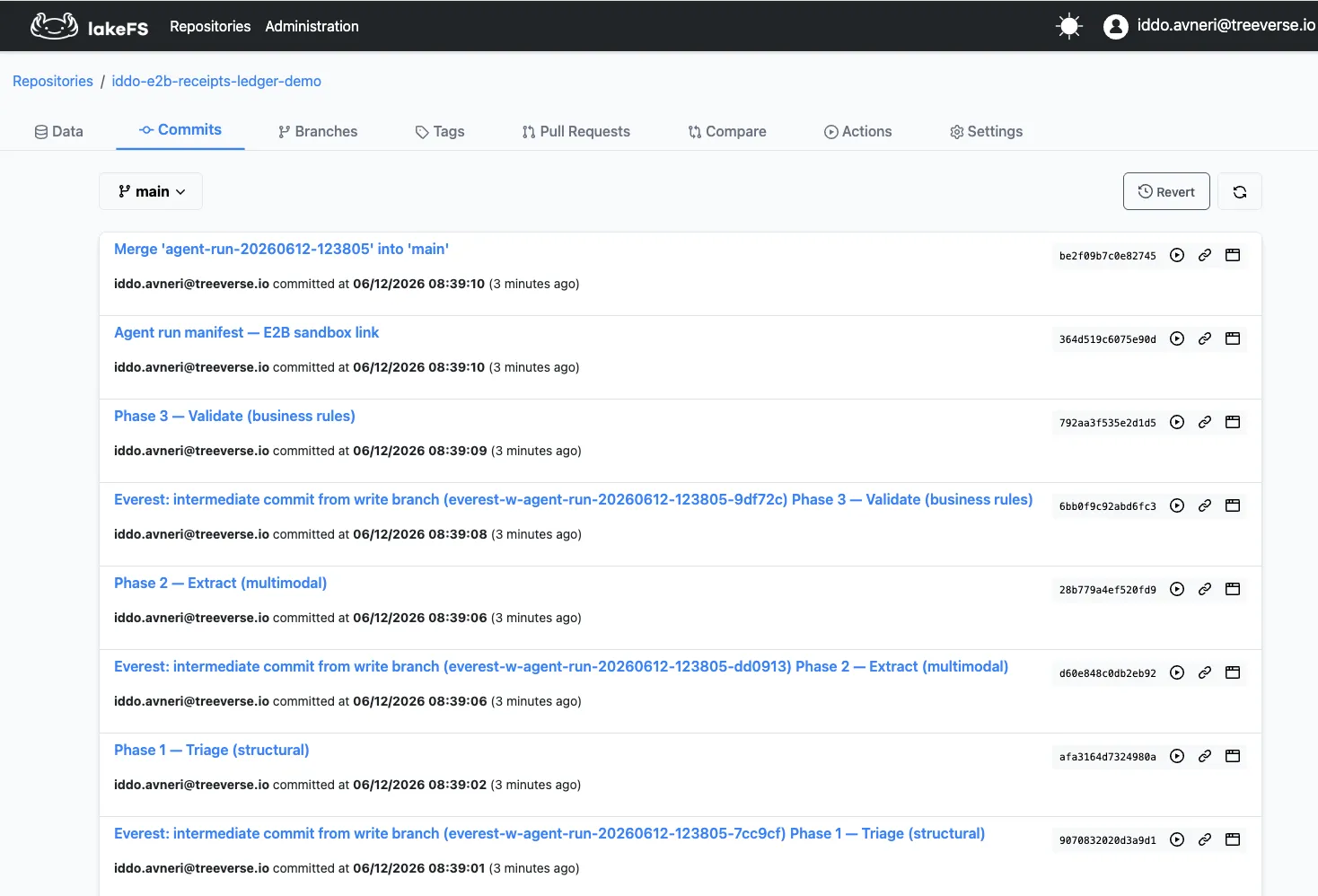1318x896 pixels.
Task: Click commit ID 6bb0f9c92abd6fc3
Action: pyautogui.click(x=1107, y=506)
